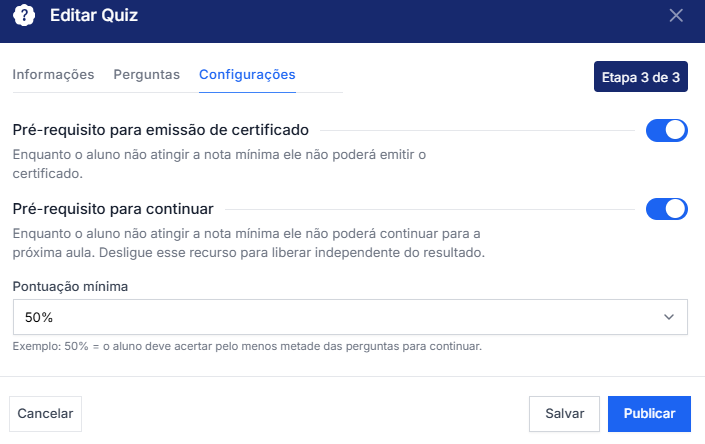Save the quiz with Salvar

[x=564, y=413]
